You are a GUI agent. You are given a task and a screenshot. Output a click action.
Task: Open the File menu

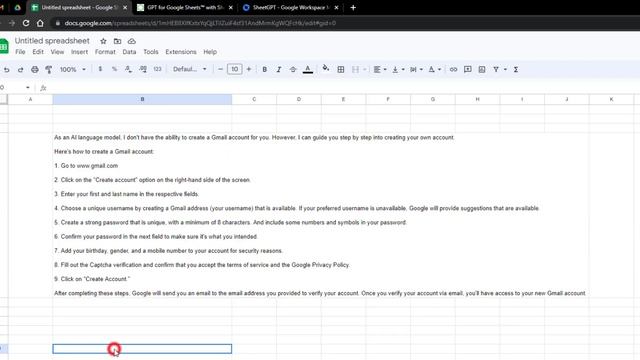[20, 52]
